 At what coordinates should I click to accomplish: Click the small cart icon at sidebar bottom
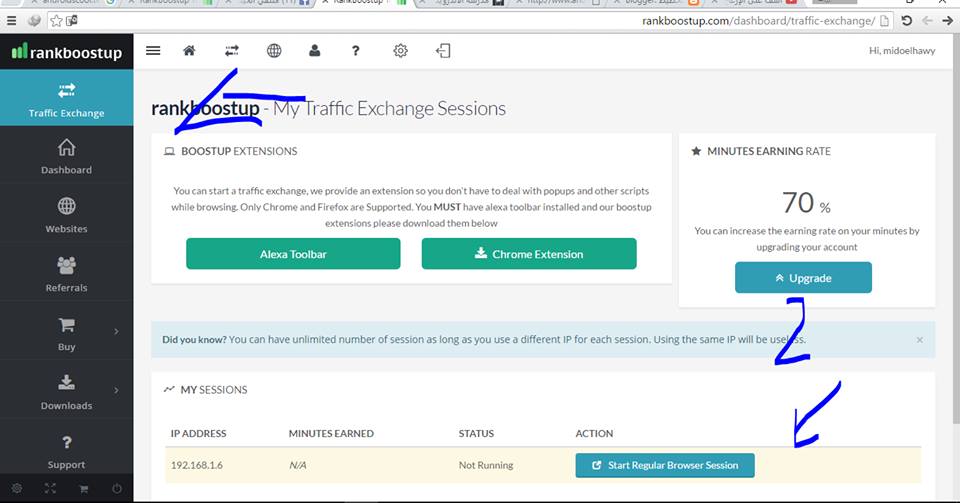coord(84,488)
